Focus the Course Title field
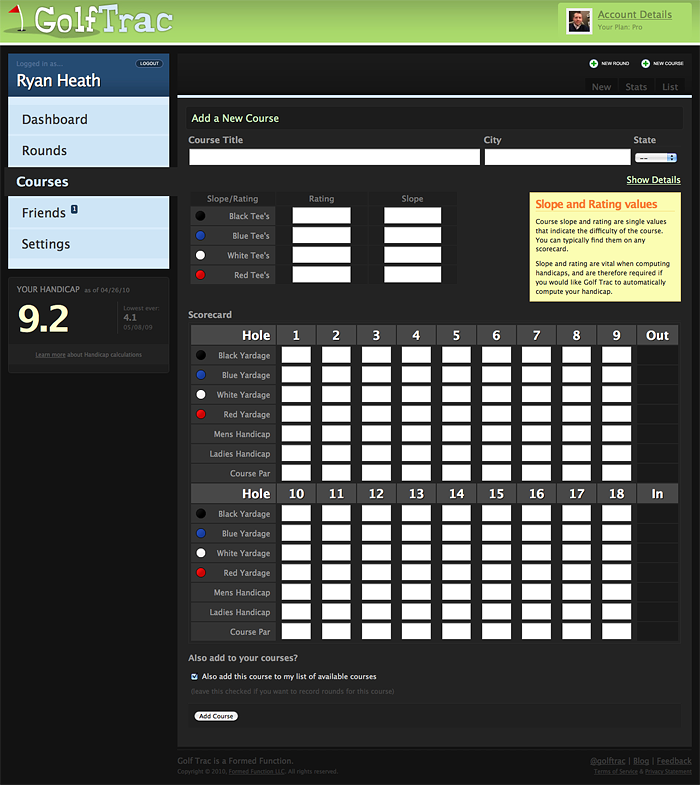700x785 pixels. [x=334, y=157]
